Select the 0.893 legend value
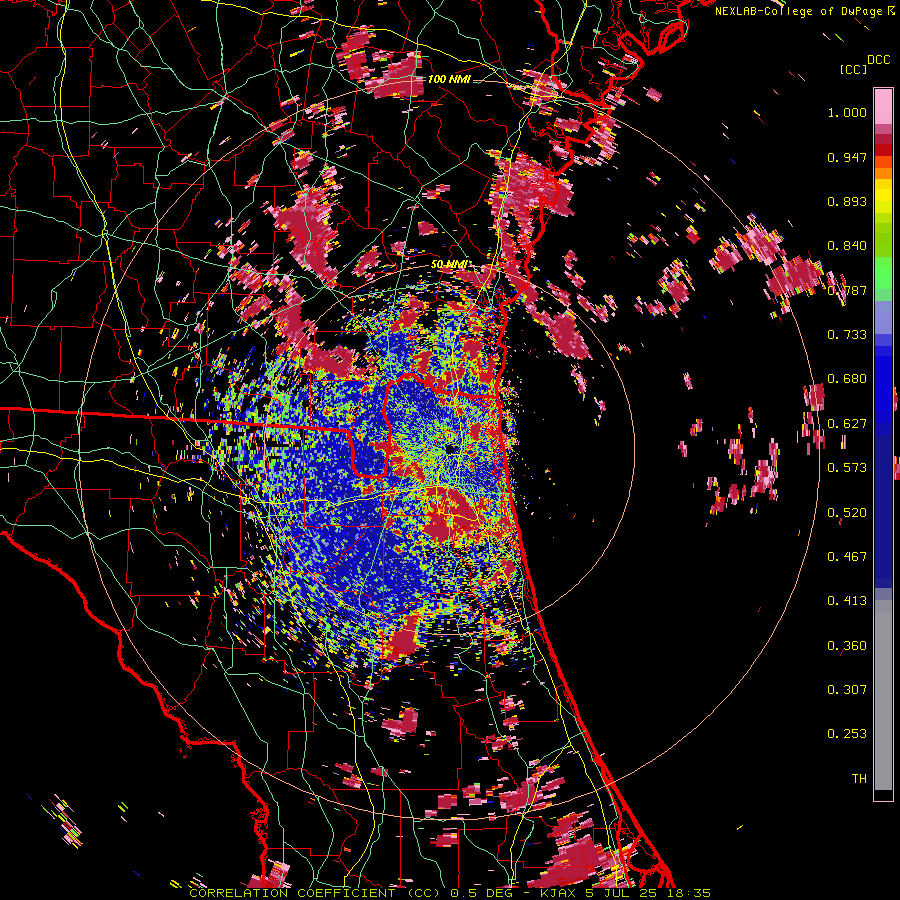 click(x=847, y=201)
